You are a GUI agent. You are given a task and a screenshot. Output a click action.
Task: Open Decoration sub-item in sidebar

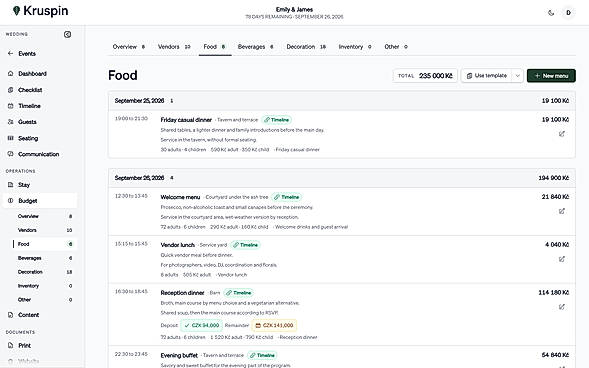click(44, 272)
